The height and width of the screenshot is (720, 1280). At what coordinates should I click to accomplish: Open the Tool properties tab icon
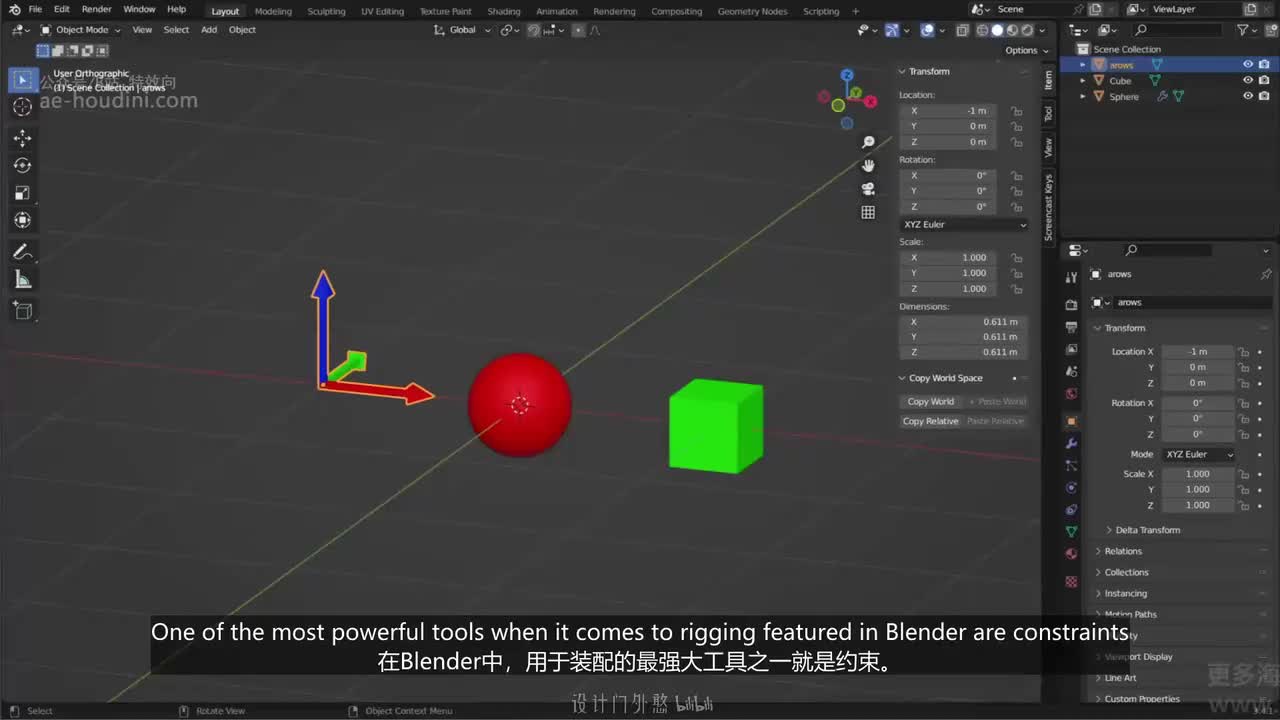tap(1071, 278)
